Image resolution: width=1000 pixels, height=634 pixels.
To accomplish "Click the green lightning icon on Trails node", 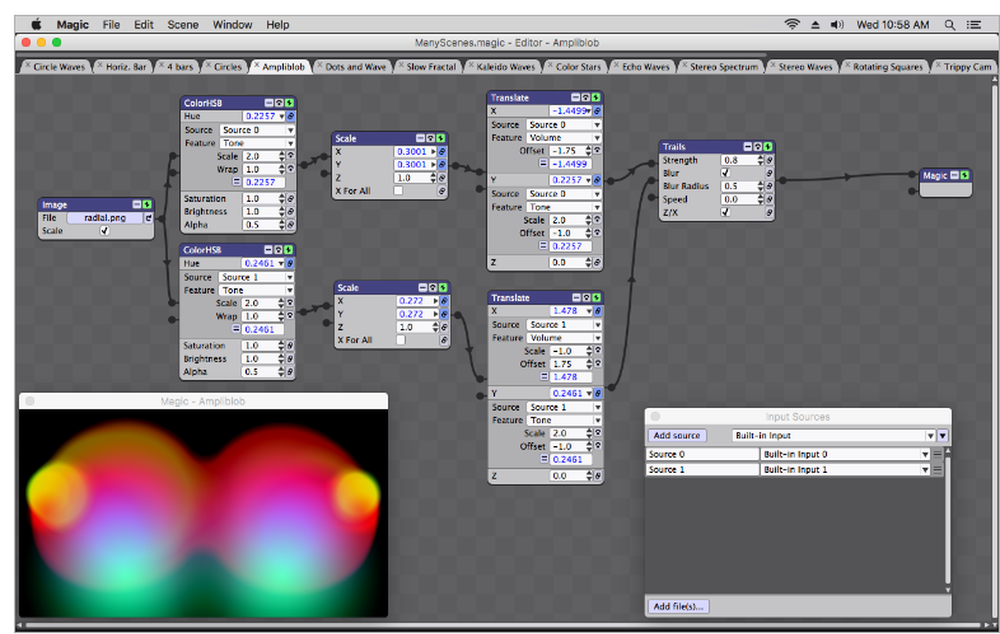I will pos(768,147).
